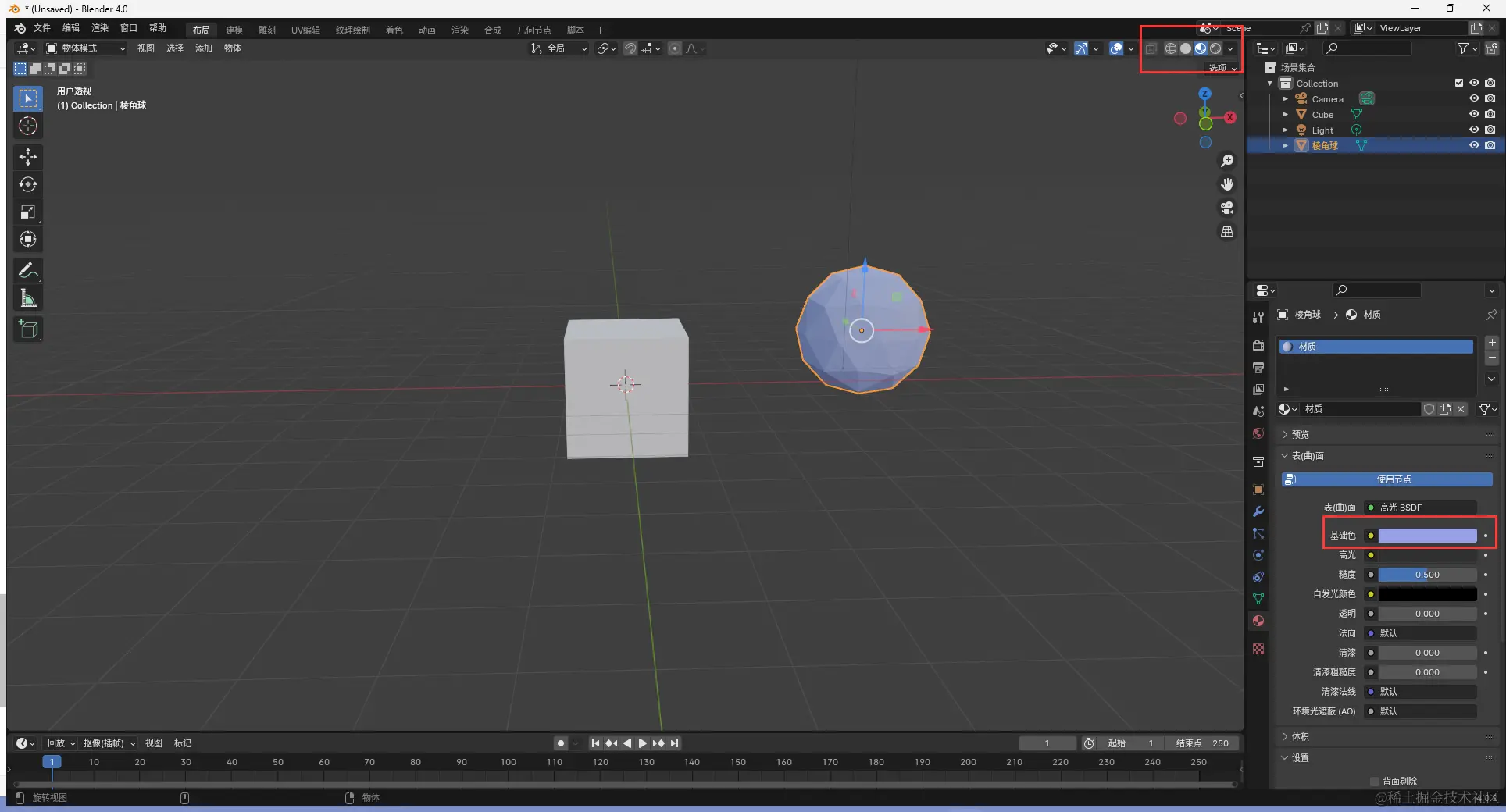Screen dimensions: 1506x812
Task: Hide the Light object in outliner
Action: point(1474,130)
